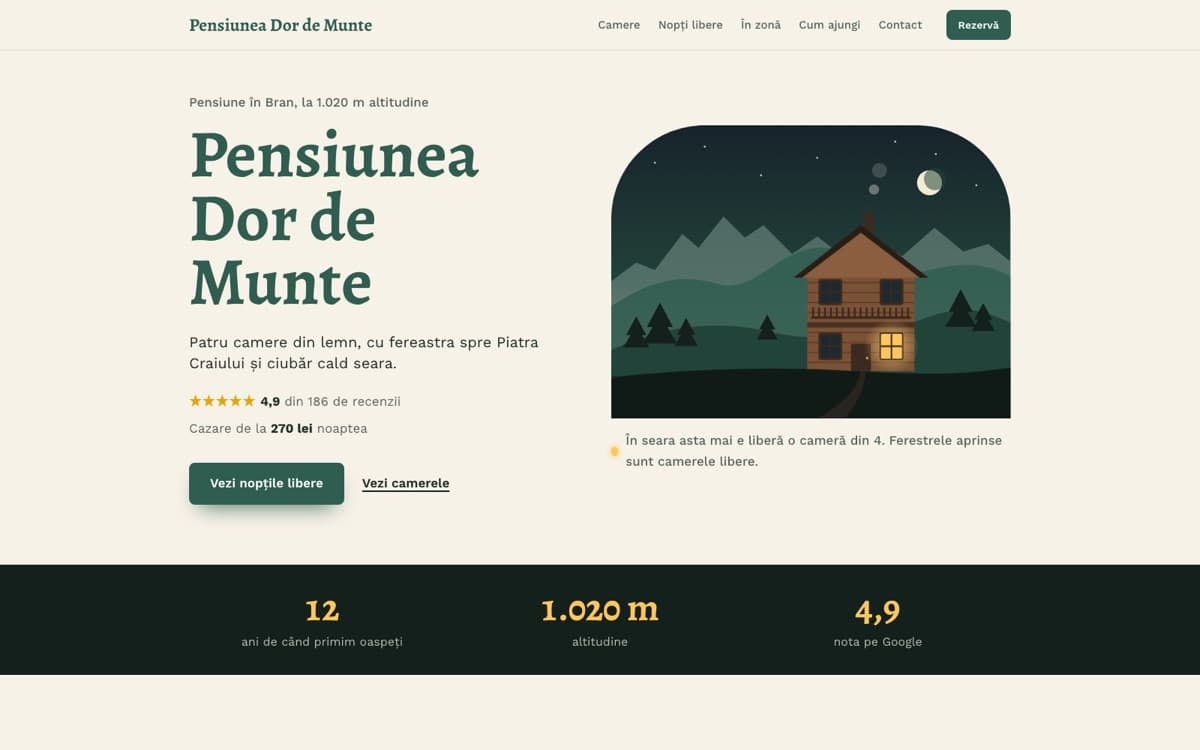Follow the Vezi camerele link

(x=405, y=483)
